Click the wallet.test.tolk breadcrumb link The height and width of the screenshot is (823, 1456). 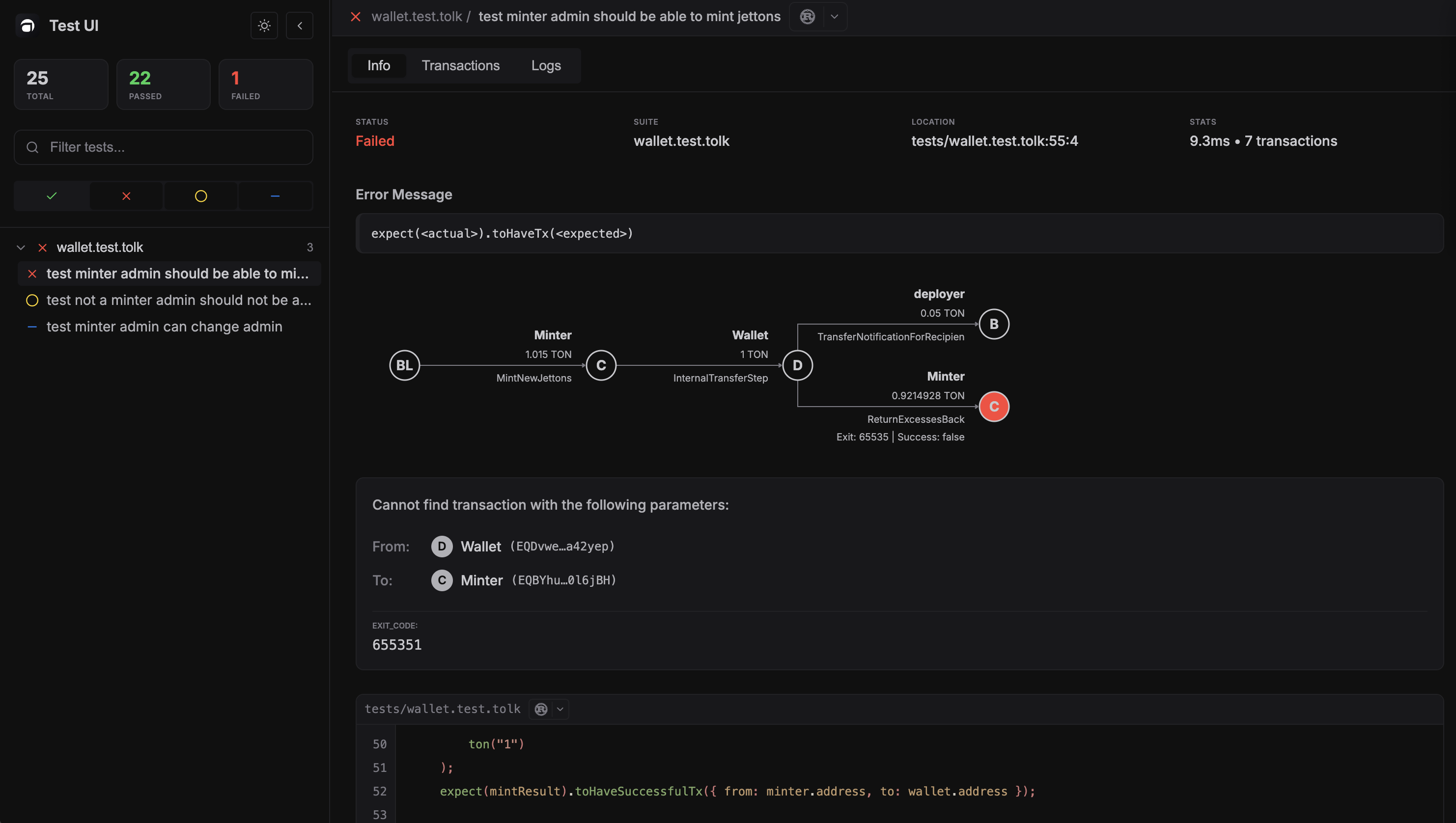coord(417,16)
